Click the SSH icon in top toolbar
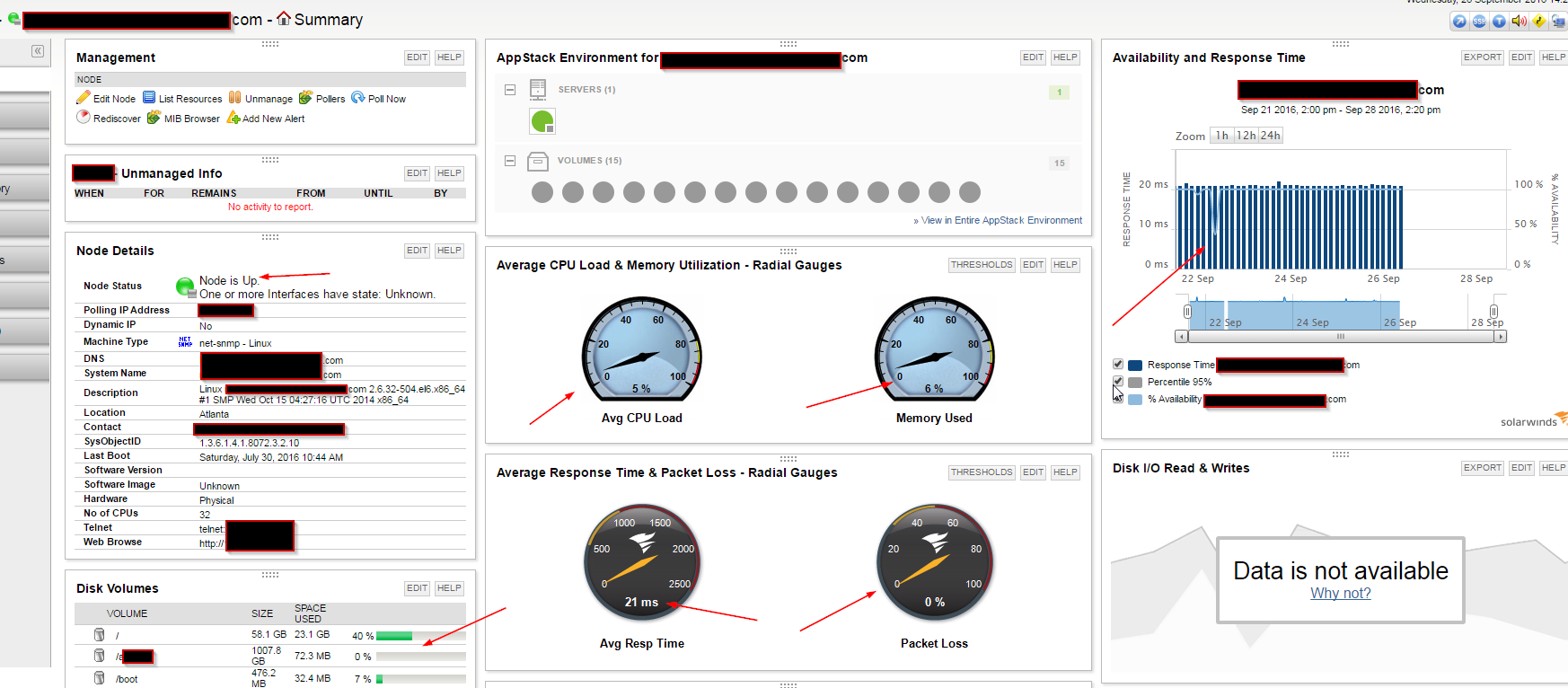The width and height of the screenshot is (1568, 688). click(1479, 22)
